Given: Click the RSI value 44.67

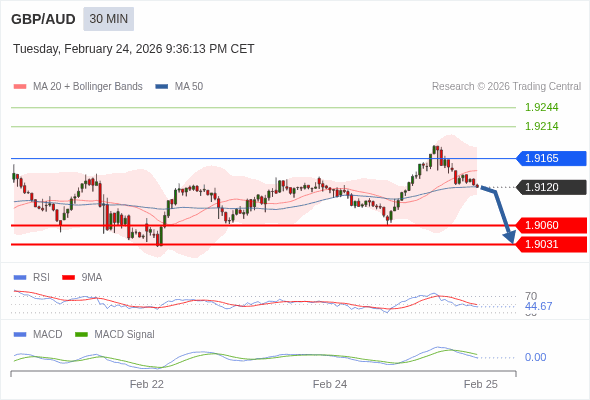Looking at the screenshot, I should (538, 306).
